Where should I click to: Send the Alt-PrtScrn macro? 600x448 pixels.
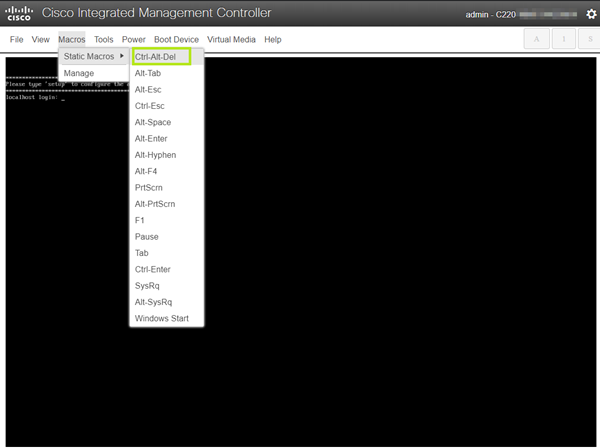click(x=167, y=204)
